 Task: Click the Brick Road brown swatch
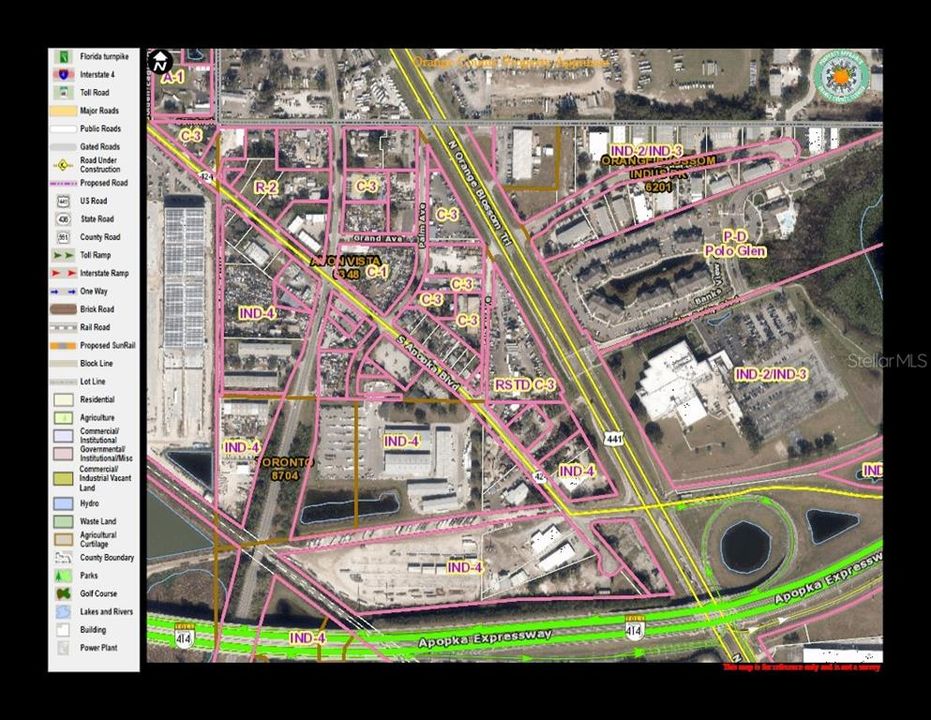[62, 309]
